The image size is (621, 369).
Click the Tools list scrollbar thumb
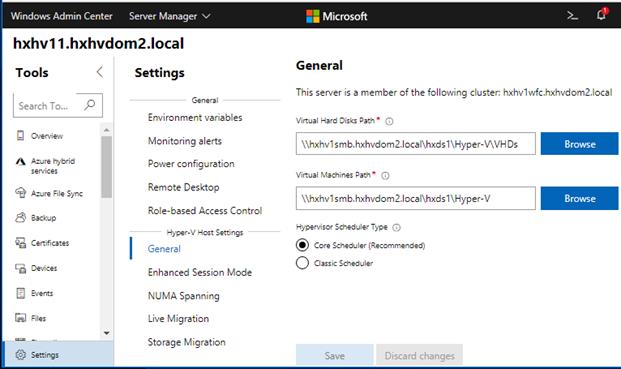(x=106, y=167)
